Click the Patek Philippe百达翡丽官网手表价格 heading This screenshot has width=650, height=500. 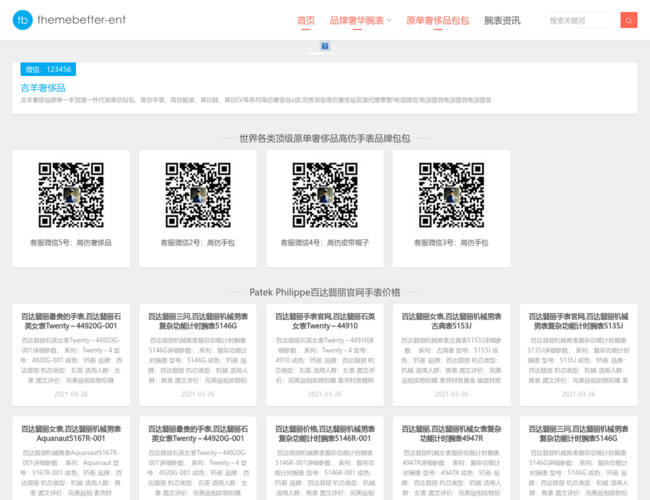[x=325, y=292]
